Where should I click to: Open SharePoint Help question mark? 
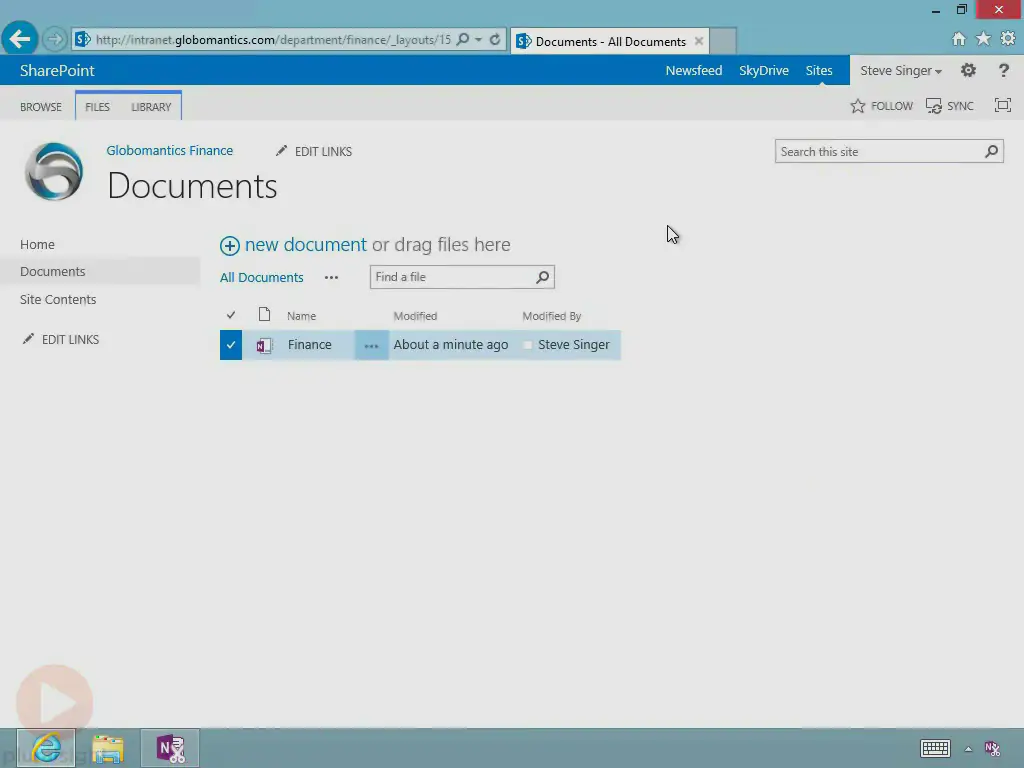pyautogui.click(x=1004, y=70)
